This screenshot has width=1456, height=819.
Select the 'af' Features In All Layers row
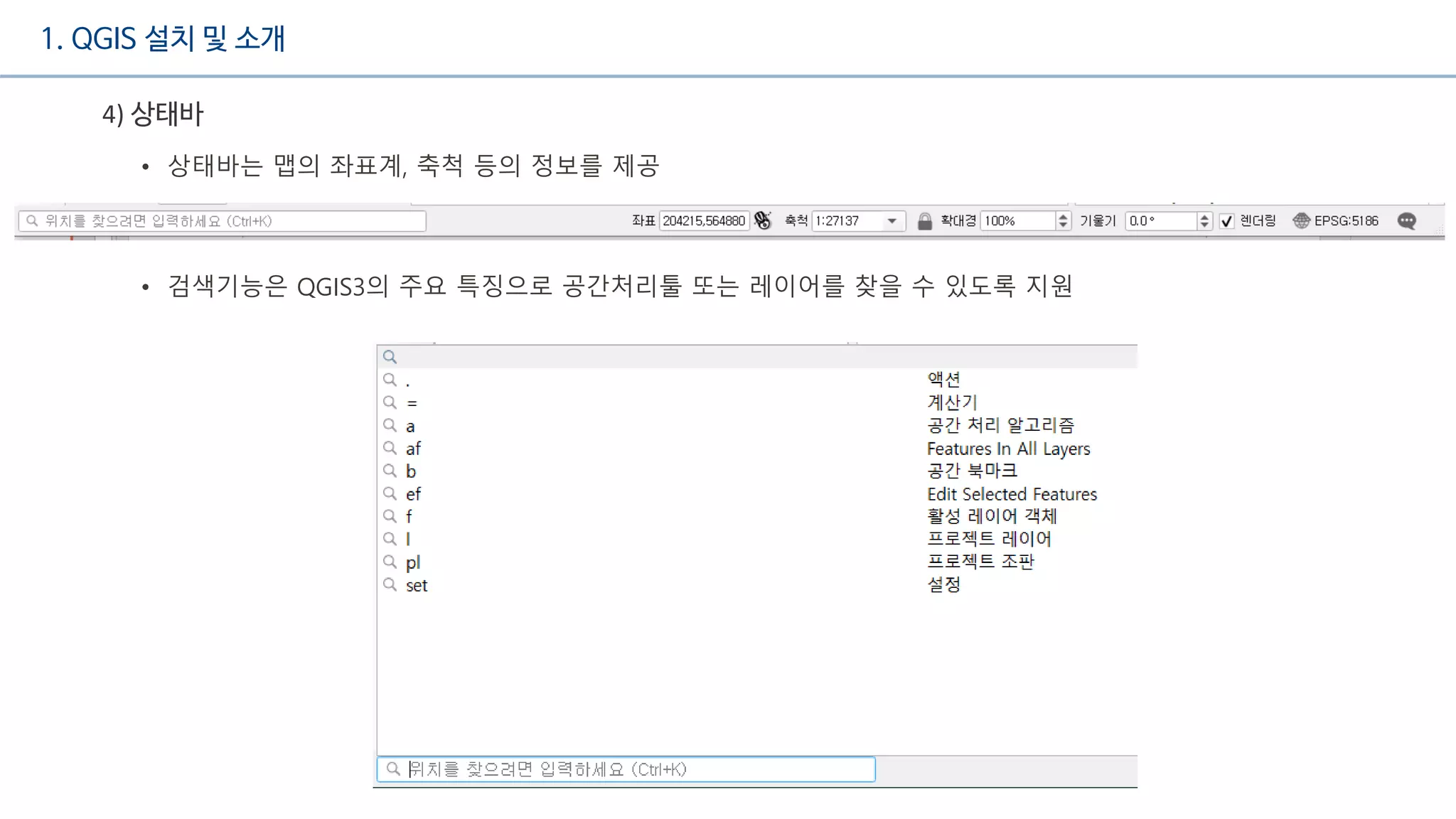(757, 448)
